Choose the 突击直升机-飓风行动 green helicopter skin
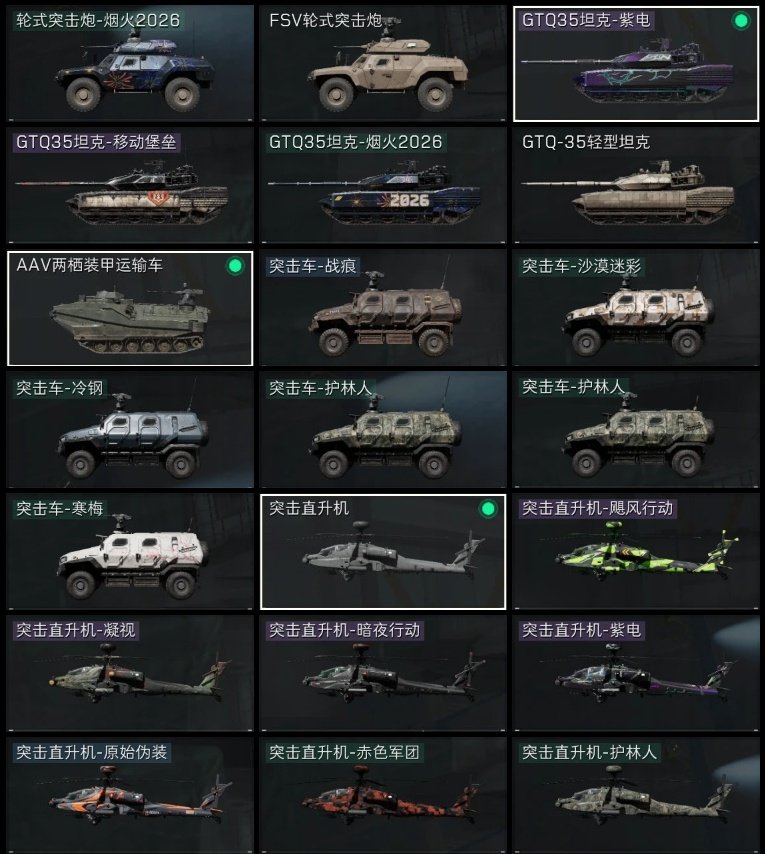 [x=636, y=551]
